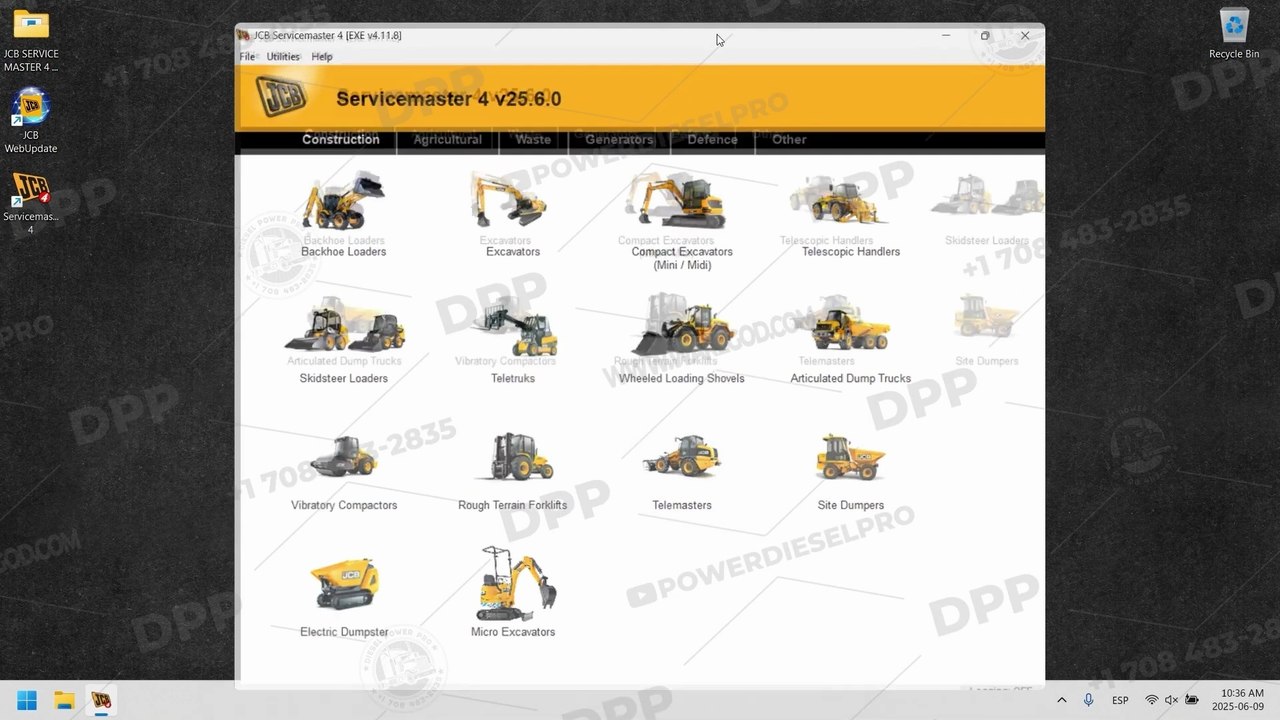Screen dimensions: 1280x720
Task: Click the Excavators label text
Action: 513,252
